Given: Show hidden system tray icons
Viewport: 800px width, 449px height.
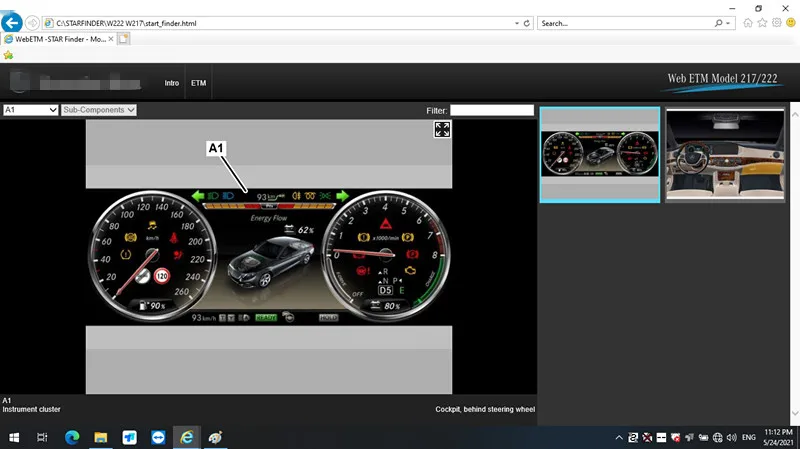Looking at the screenshot, I should point(619,437).
